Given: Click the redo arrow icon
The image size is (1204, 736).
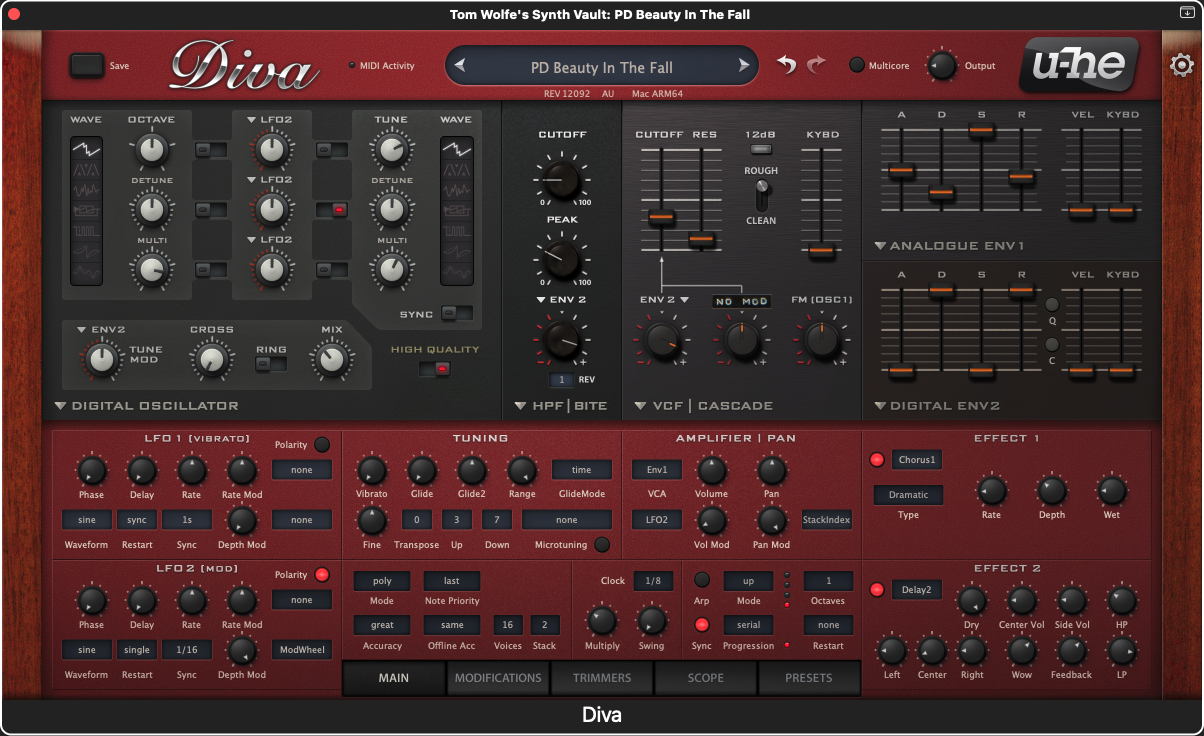Looking at the screenshot, I should (816, 66).
